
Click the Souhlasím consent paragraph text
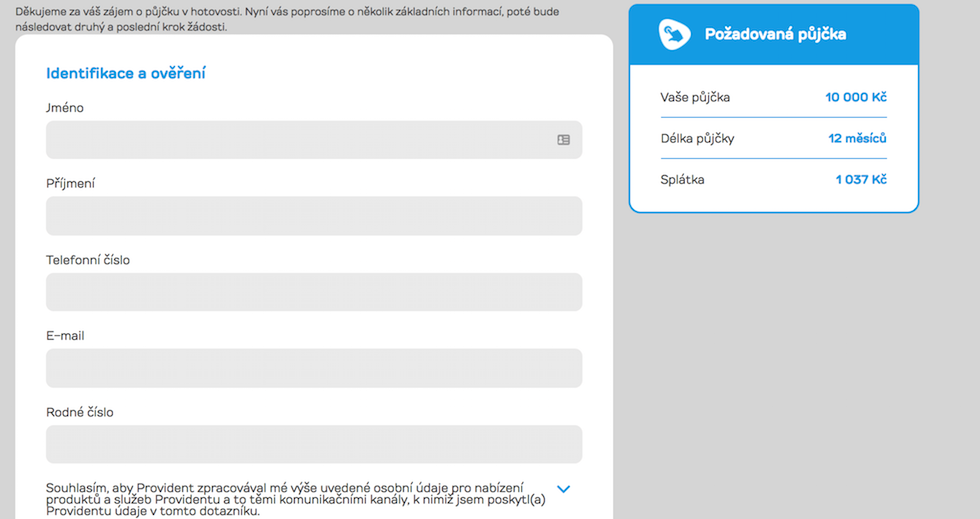(296, 499)
